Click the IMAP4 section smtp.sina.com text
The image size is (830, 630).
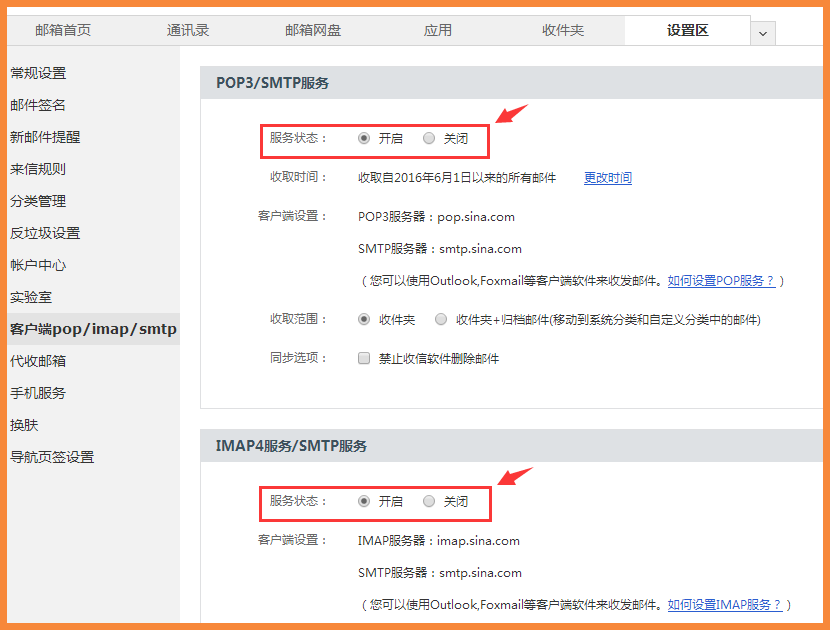point(480,573)
